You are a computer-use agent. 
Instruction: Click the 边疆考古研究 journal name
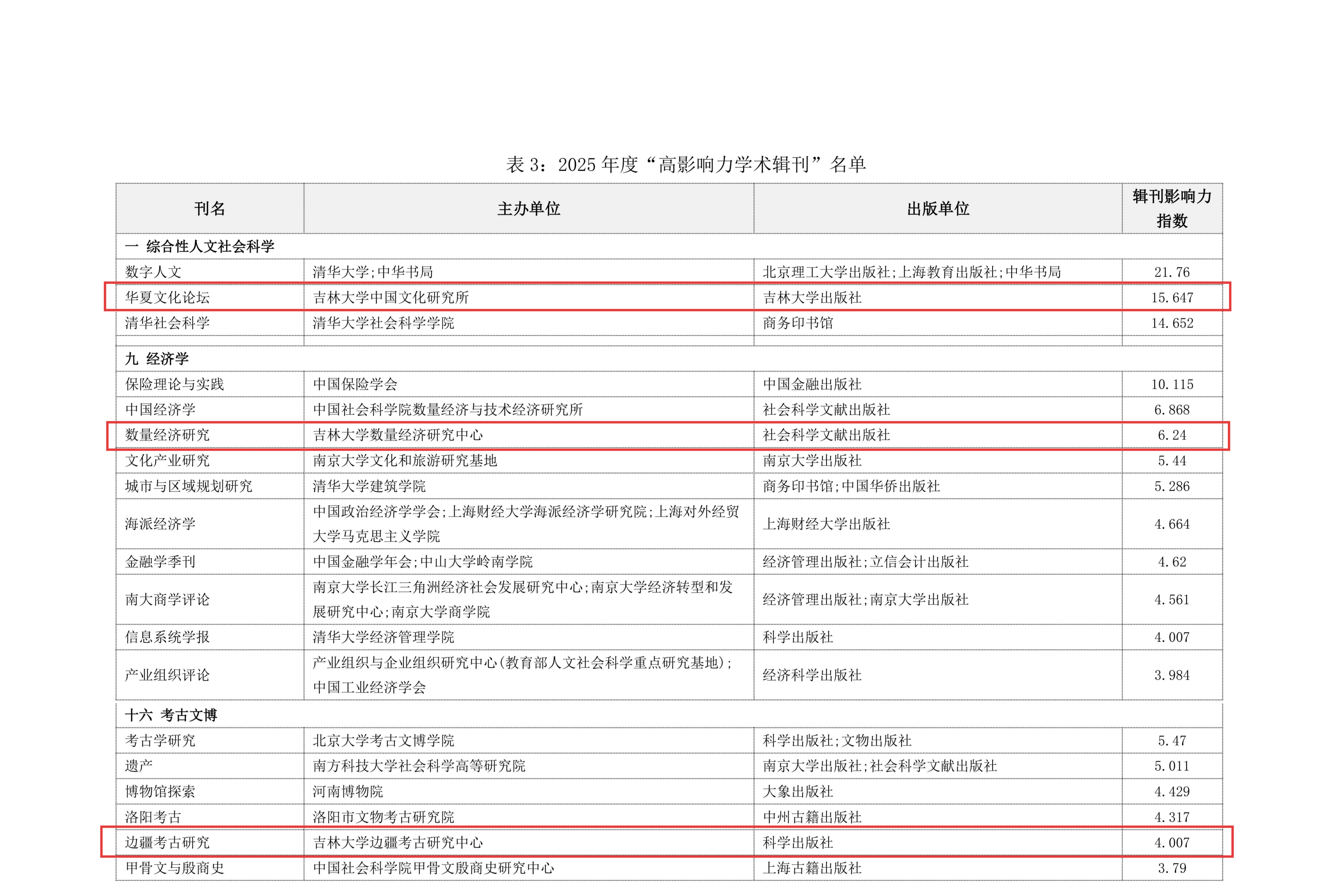point(168,842)
